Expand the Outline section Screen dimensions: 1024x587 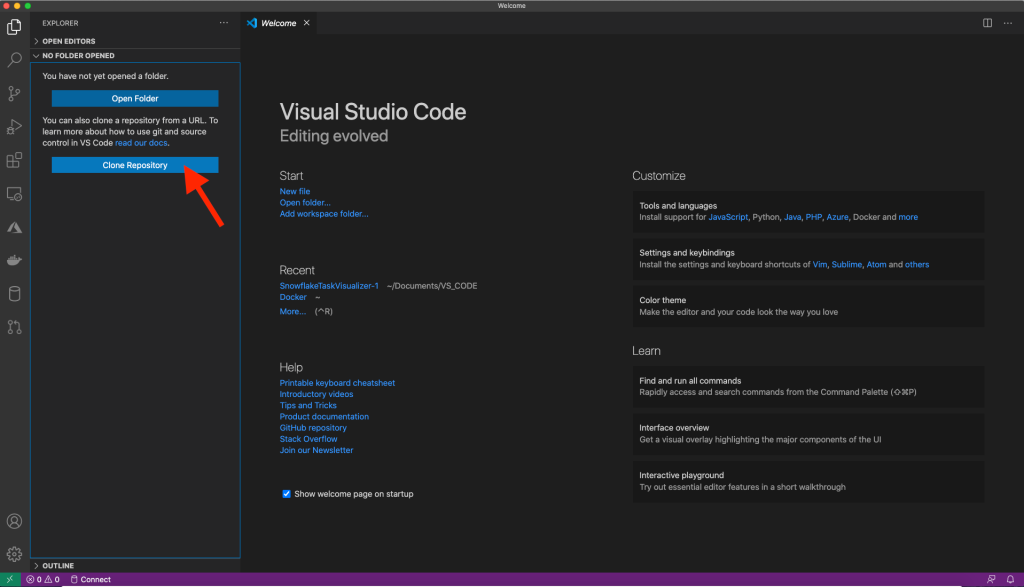click(x=60, y=566)
